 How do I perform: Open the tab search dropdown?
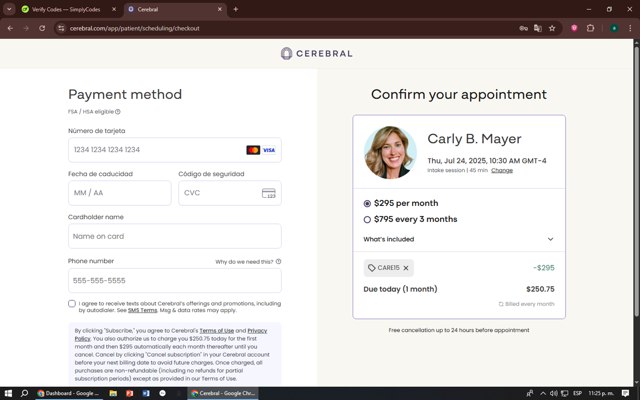pyautogui.click(x=9, y=9)
